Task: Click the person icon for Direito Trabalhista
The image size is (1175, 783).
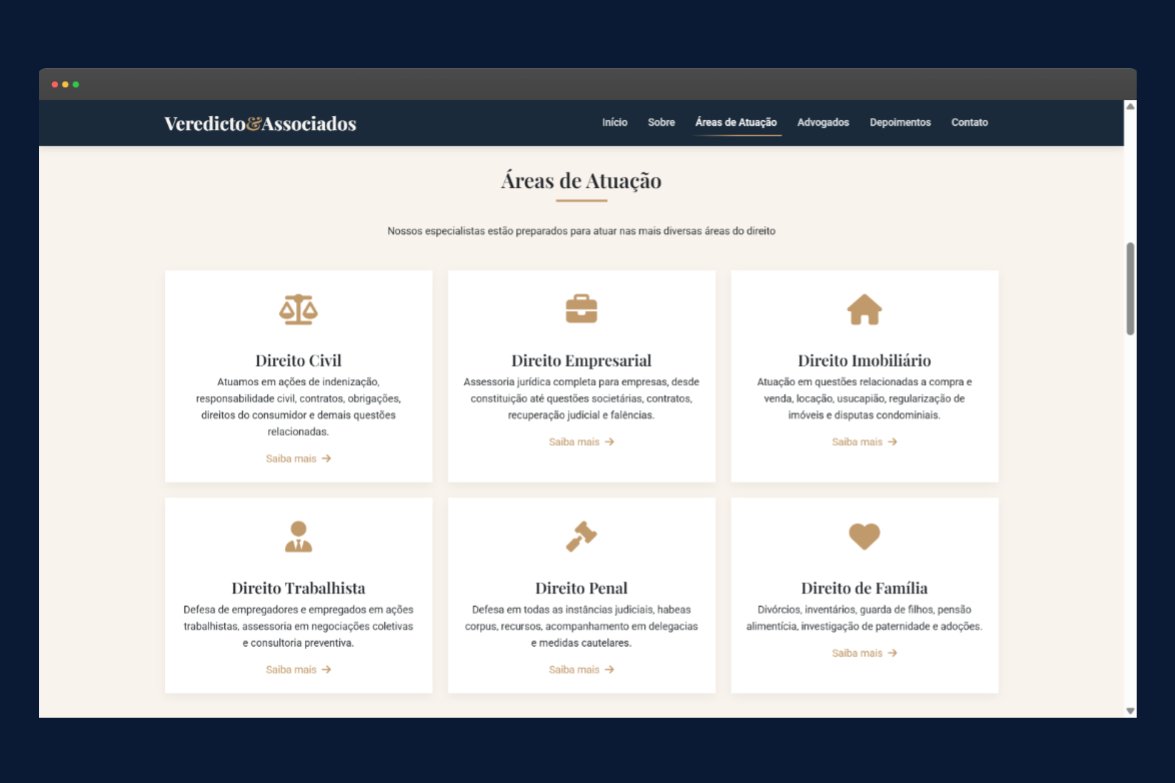Action: pyautogui.click(x=298, y=537)
